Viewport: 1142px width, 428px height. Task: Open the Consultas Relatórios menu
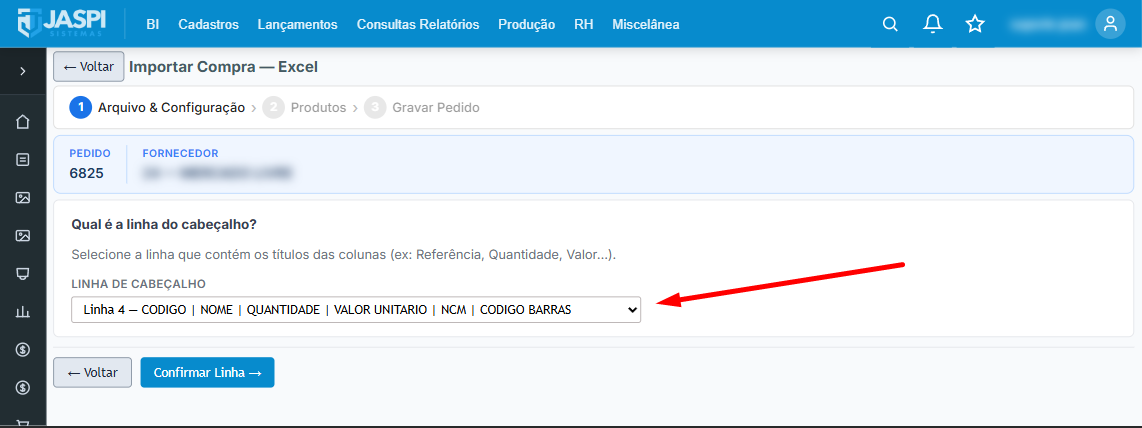pos(418,24)
